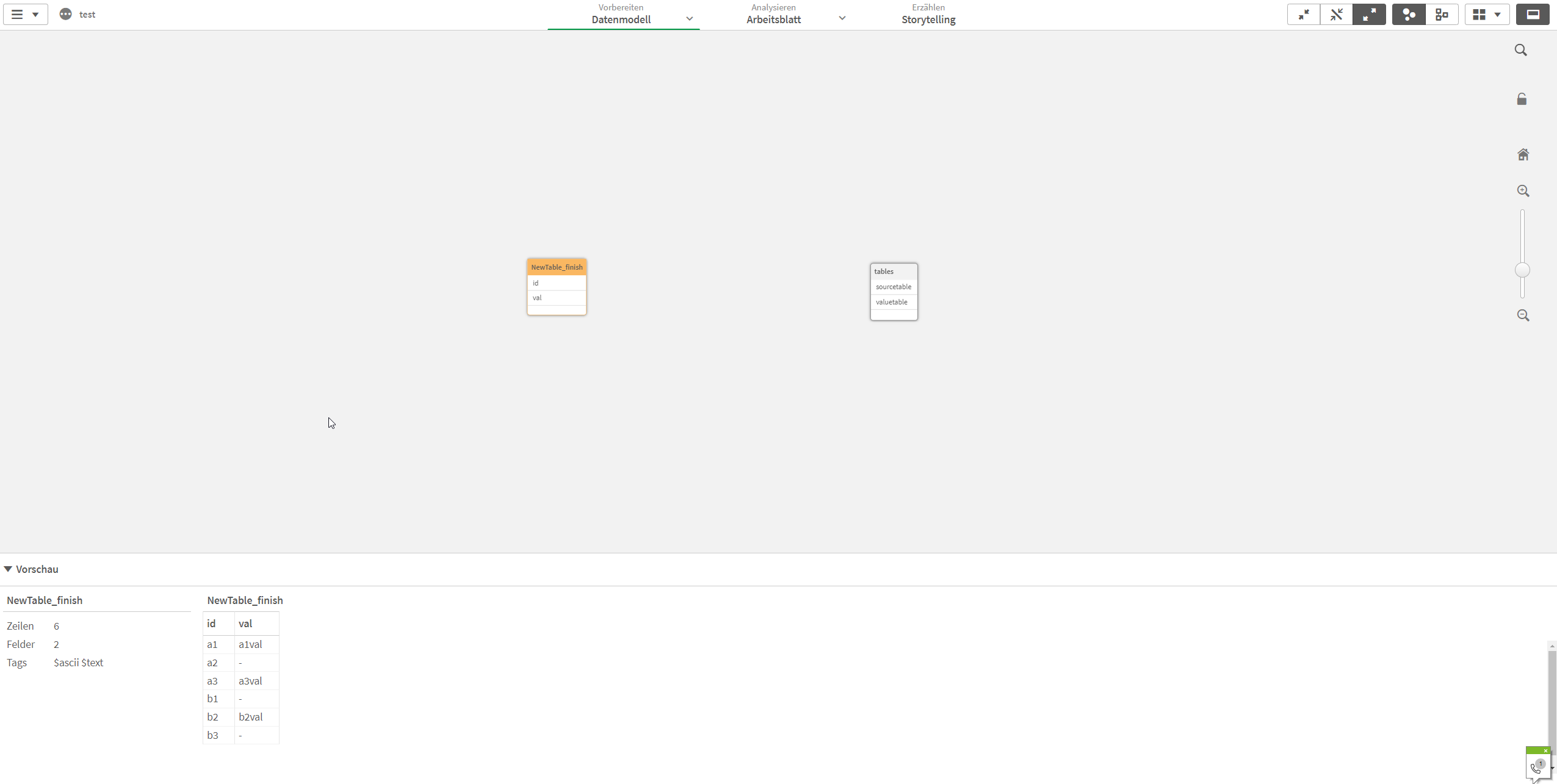Click the expand all tables icon
This screenshot has height=784, width=1557.
(x=1369, y=15)
